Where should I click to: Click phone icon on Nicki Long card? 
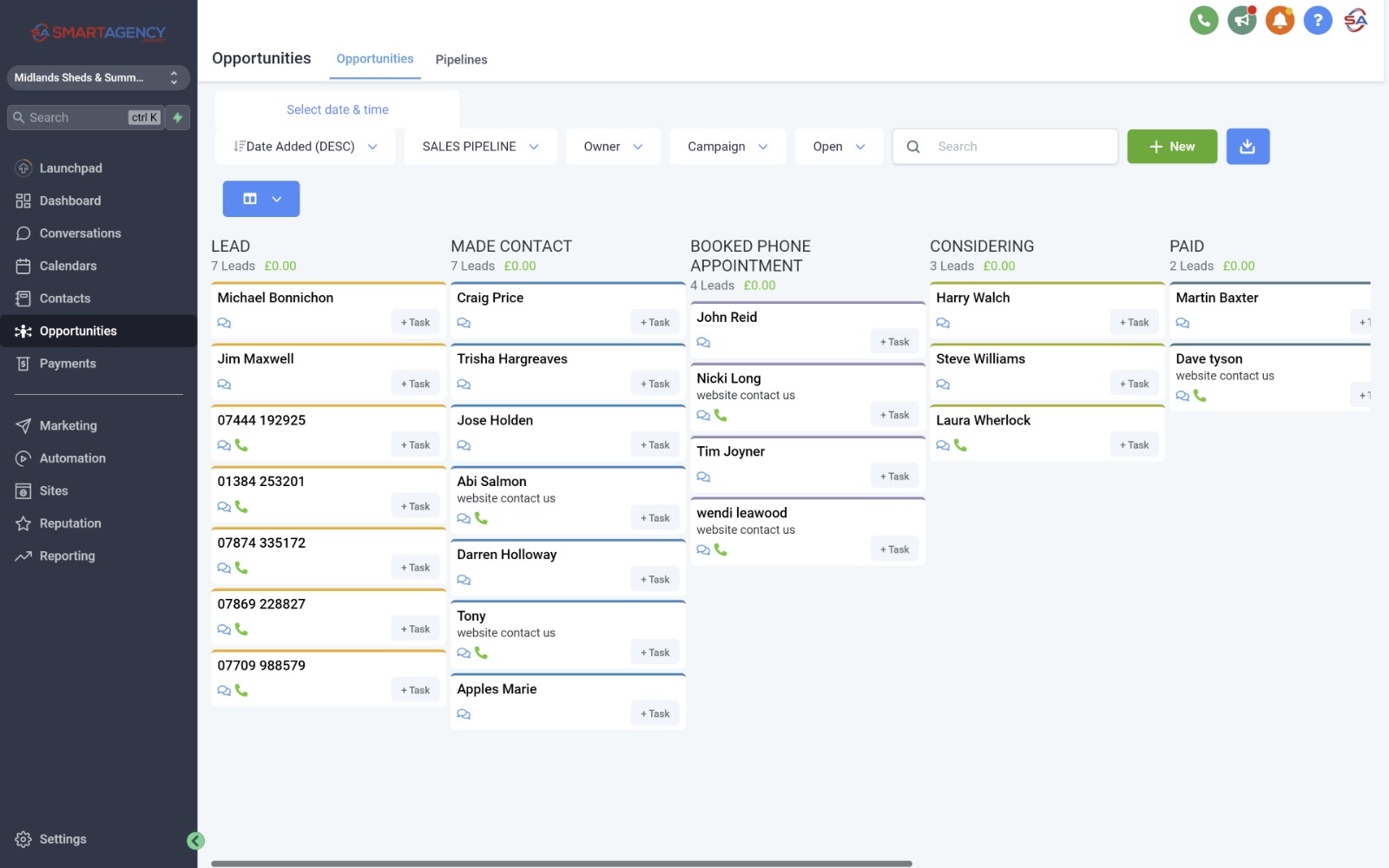tap(721, 415)
